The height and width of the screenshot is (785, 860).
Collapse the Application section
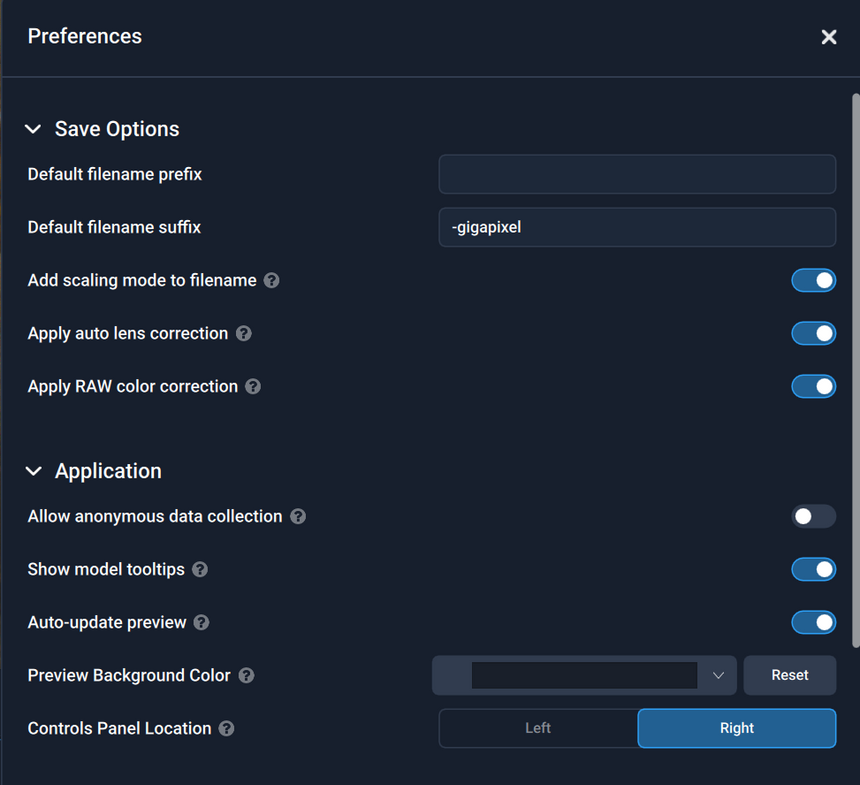pos(33,471)
